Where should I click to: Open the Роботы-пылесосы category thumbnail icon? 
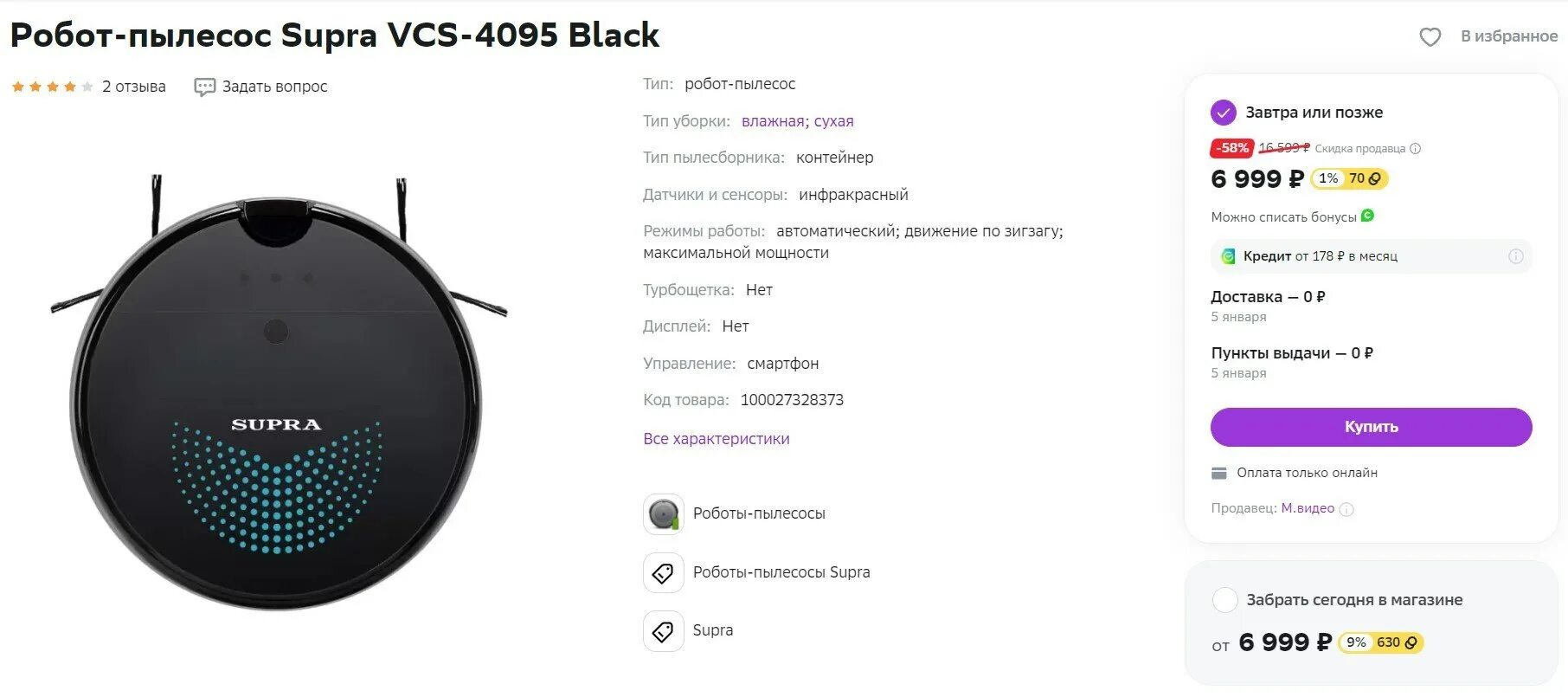pos(664,514)
